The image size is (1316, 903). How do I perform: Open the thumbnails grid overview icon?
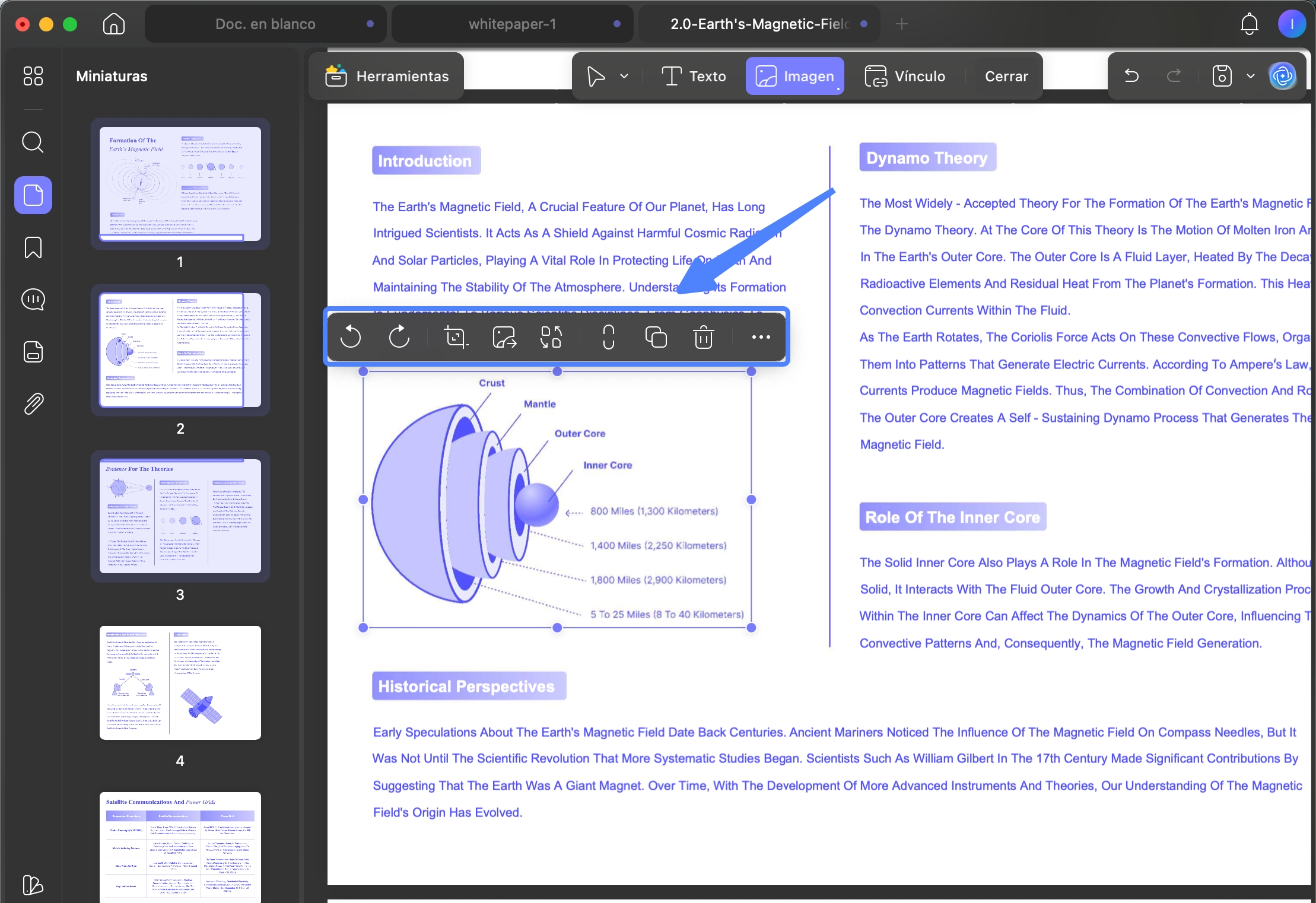pos(33,76)
